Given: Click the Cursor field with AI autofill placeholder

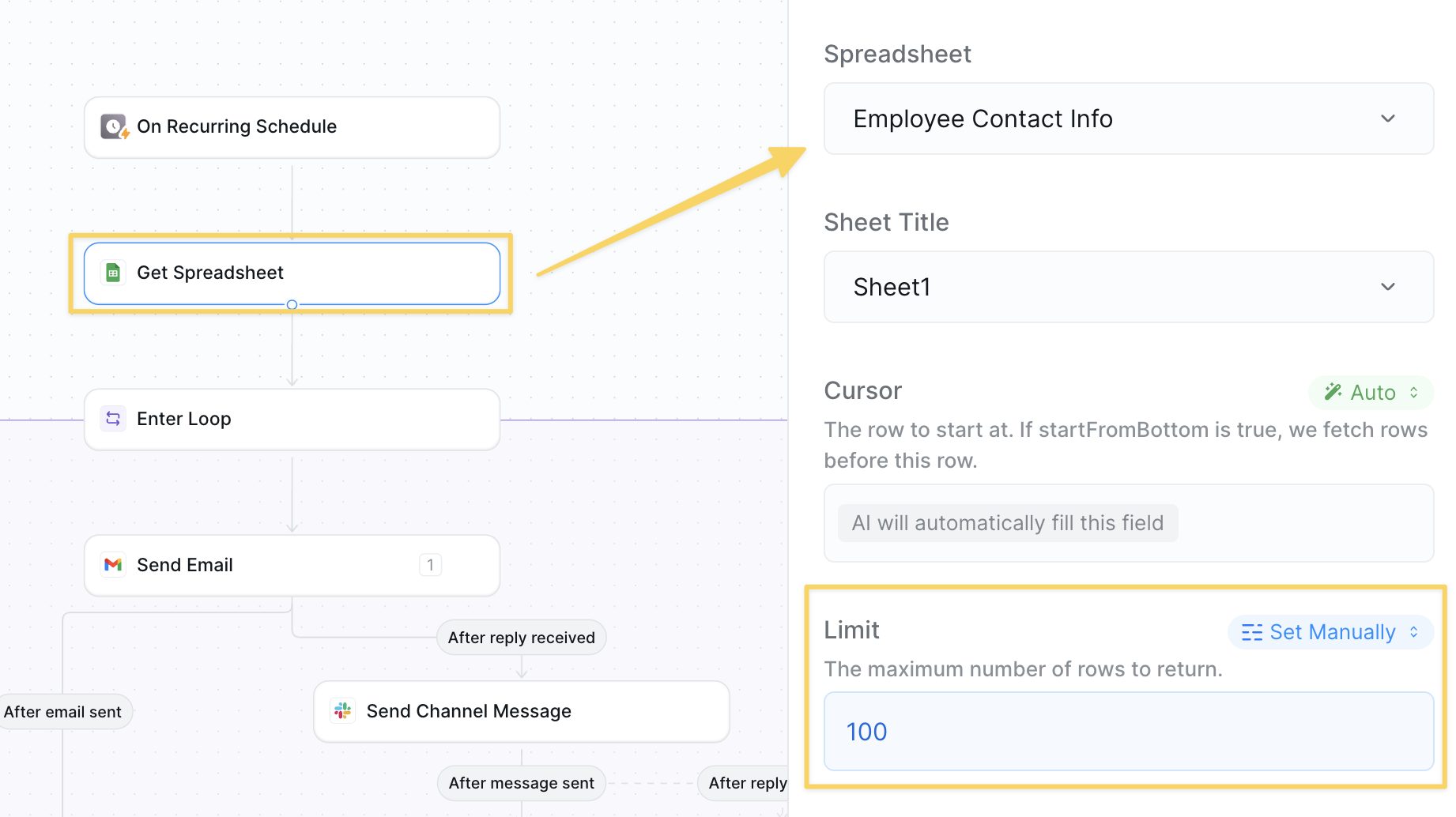Looking at the screenshot, I should (x=1128, y=523).
